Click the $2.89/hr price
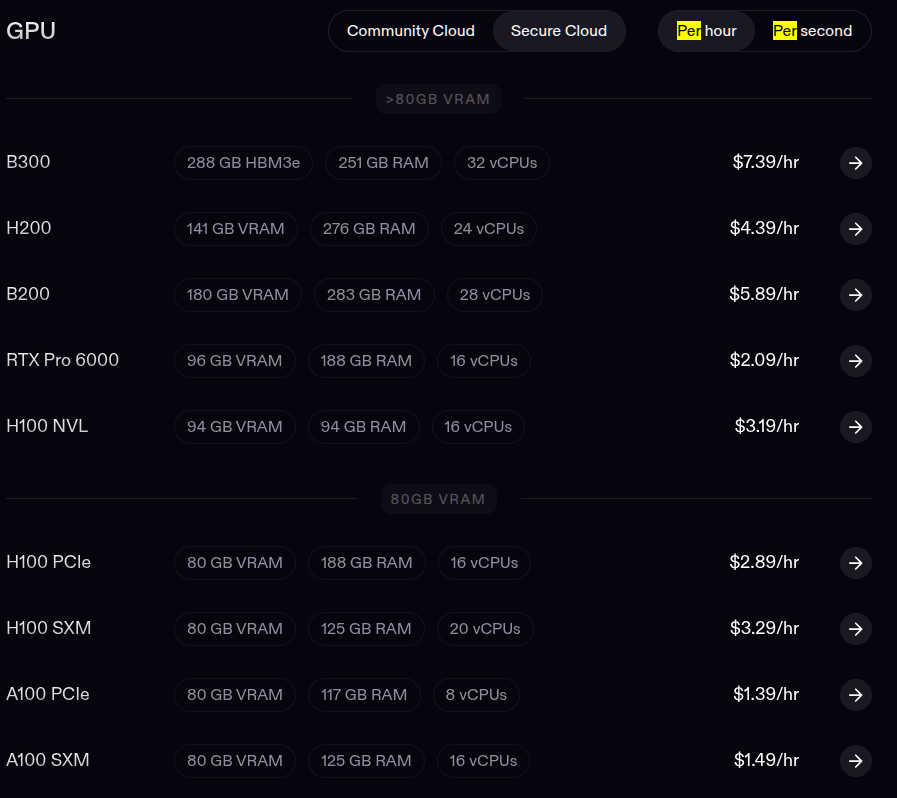This screenshot has height=798, width=897. tap(764, 562)
